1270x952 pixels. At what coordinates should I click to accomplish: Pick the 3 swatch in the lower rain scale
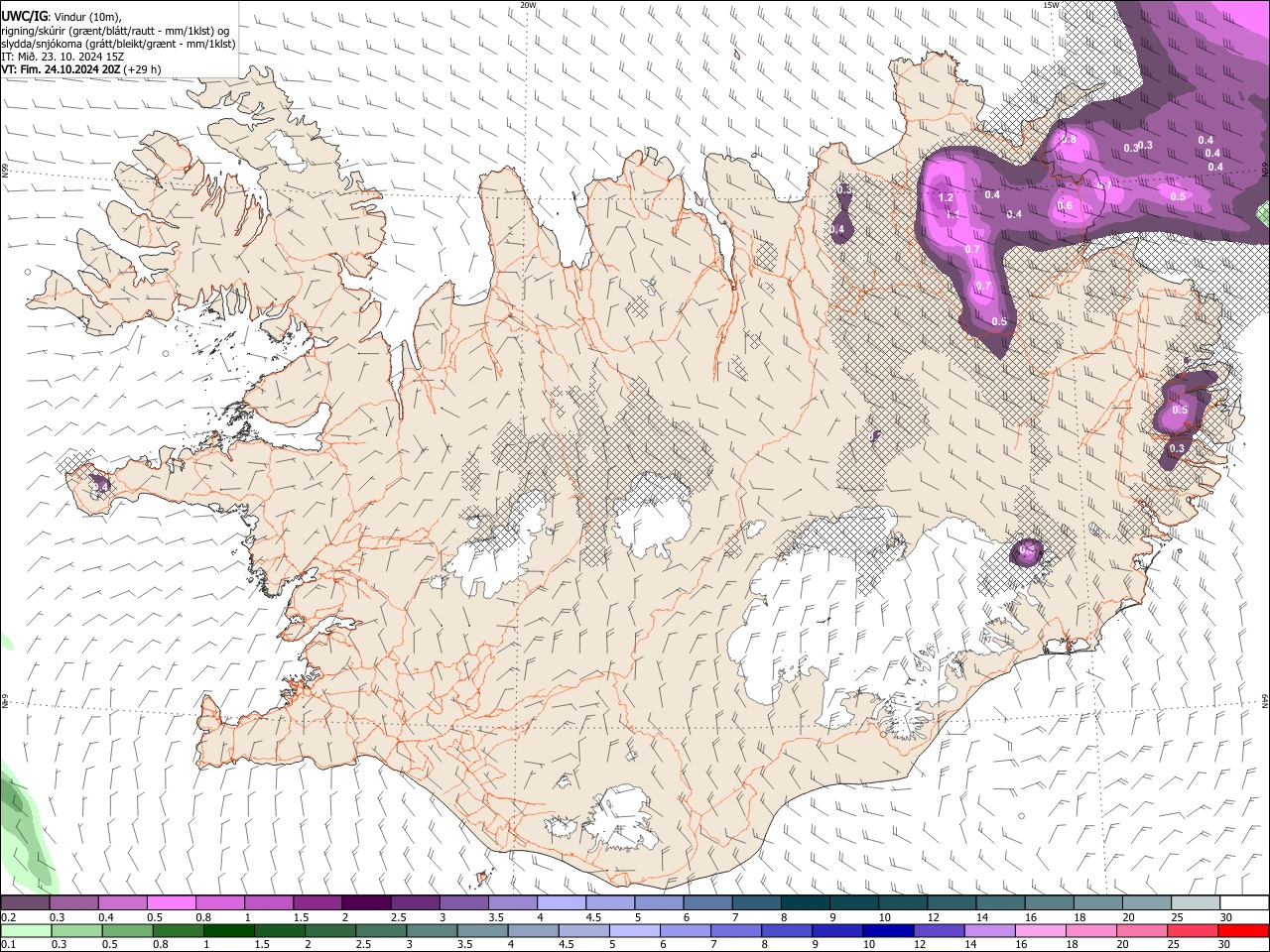(x=431, y=930)
